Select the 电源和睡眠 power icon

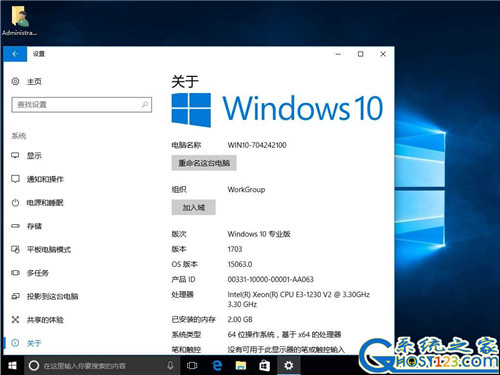(15, 202)
